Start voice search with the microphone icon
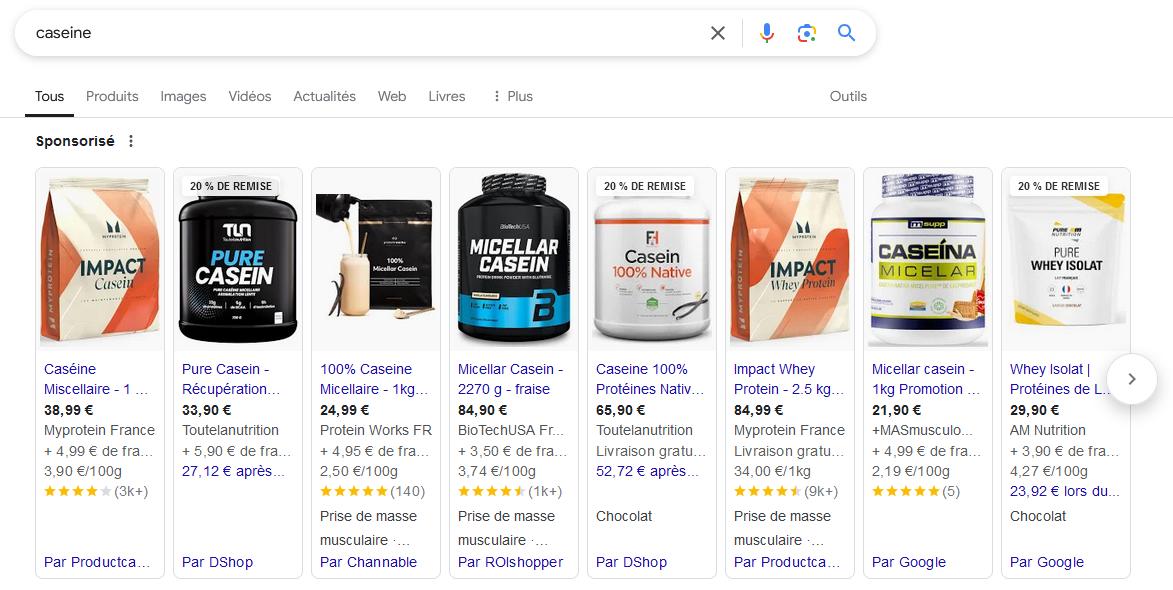Image resolution: width=1173 pixels, height=590 pixels. point(767,33)
